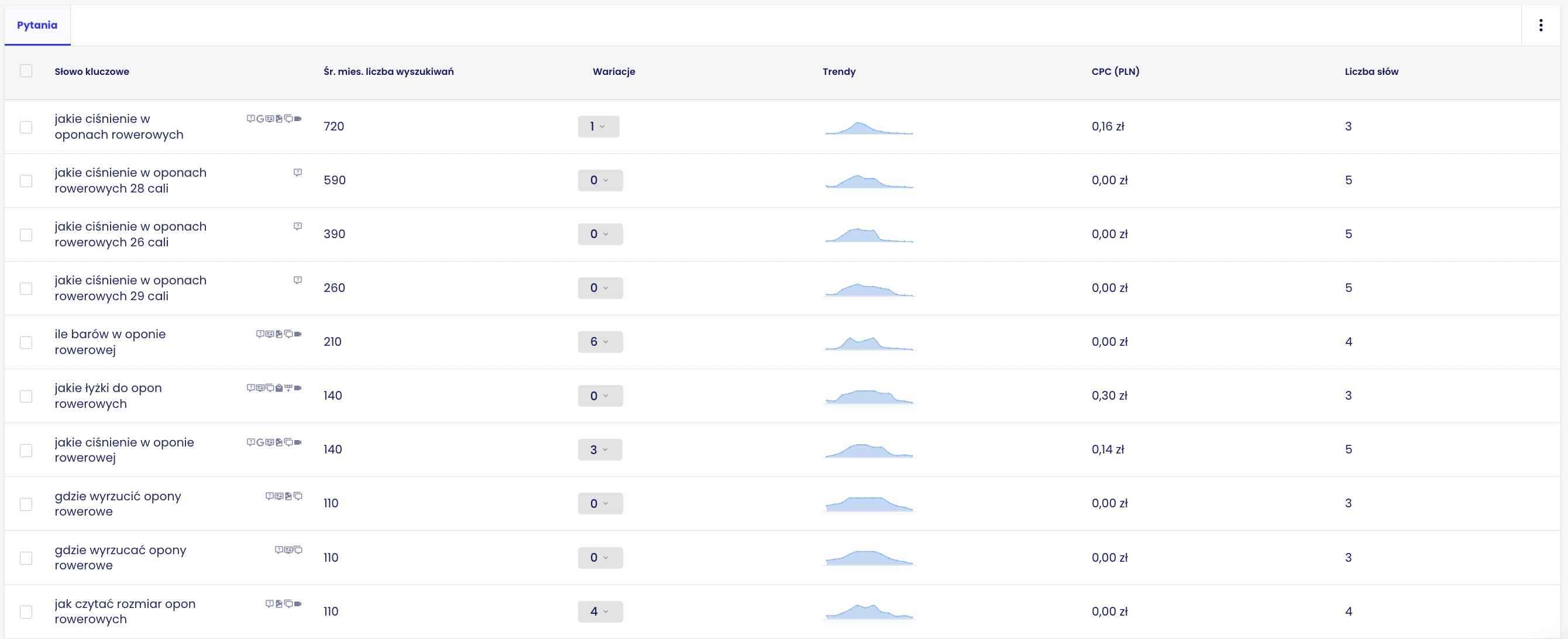
Task: Sort by the 'Liczba słów' column header
Action: 1371,71
